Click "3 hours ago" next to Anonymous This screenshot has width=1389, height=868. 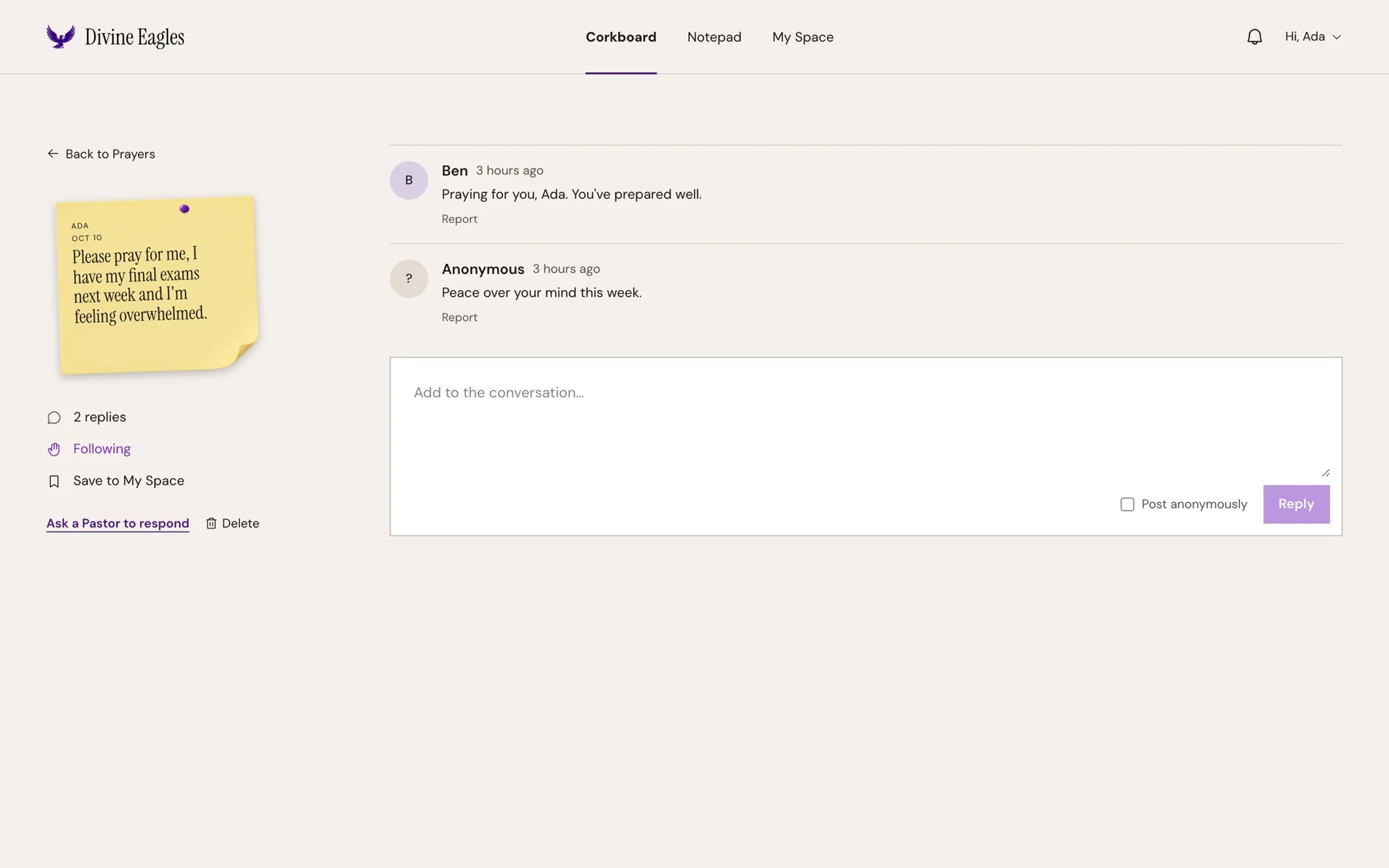(566, 269)
